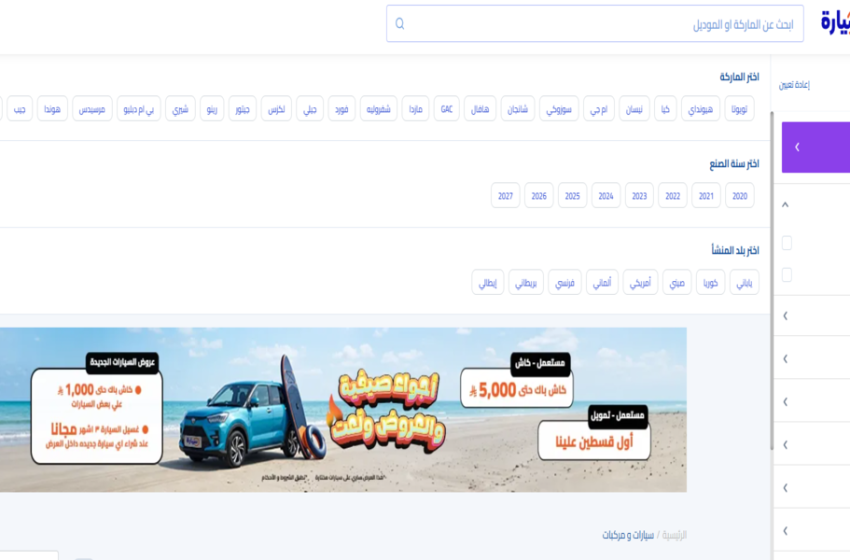850x560 pixels.
Task: Choose manufacture year 2021
Action: point(706,196)
